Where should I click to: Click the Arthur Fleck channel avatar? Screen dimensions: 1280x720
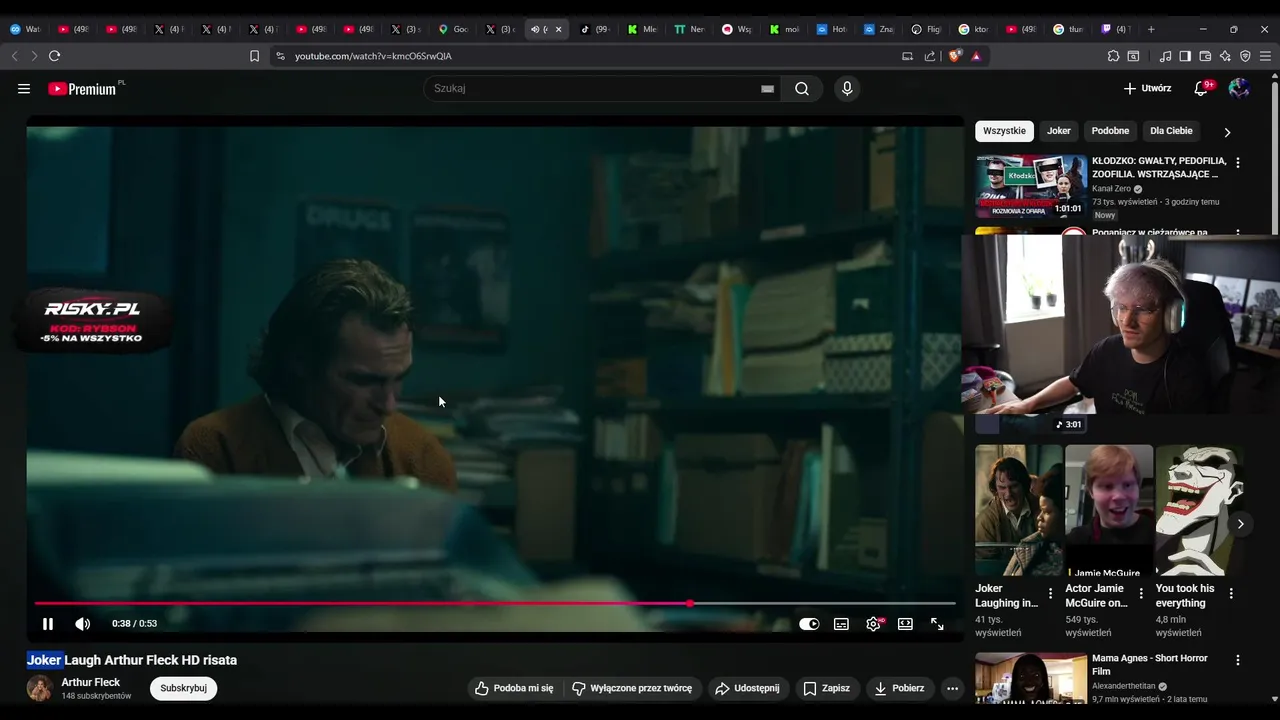40,688
